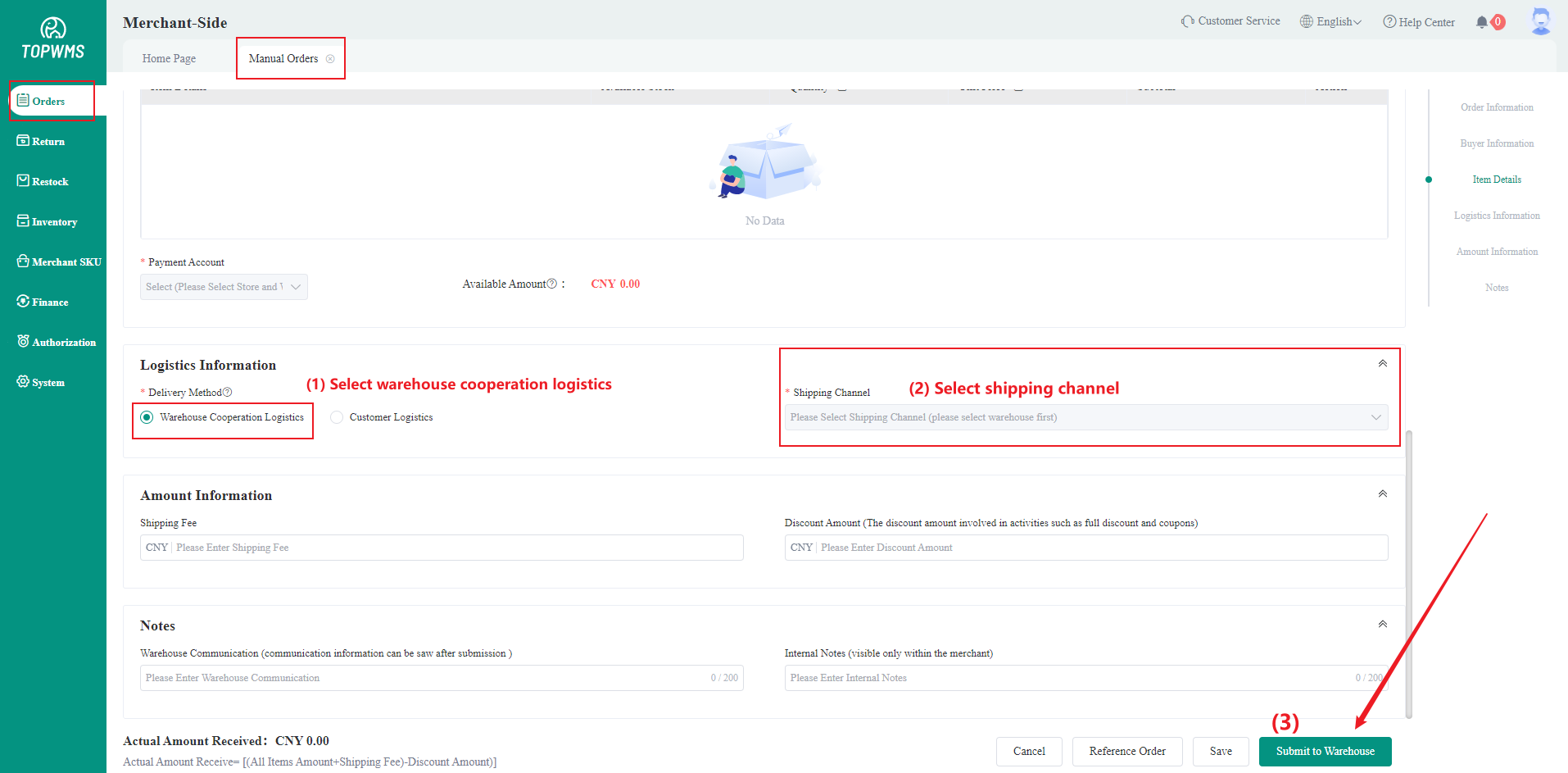Open the Payment Account dropdown
The image size is (1568, 773).
pos(224,287)
